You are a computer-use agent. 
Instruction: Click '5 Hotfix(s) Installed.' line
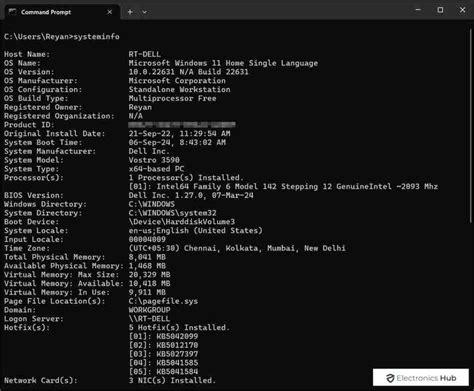179,328
